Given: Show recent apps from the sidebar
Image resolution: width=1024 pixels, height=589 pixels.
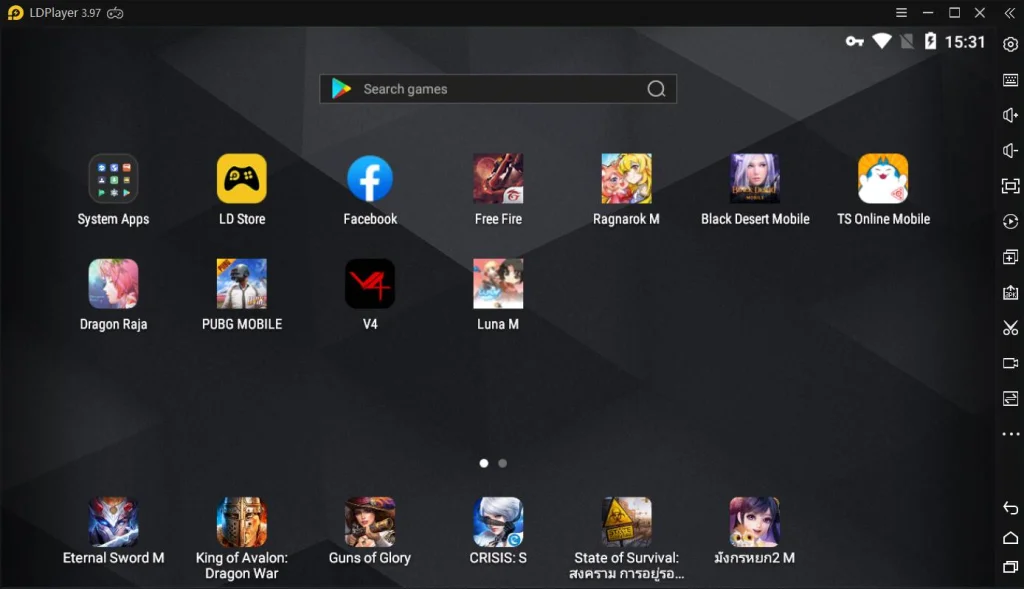Looking at the screenshot, I should (1010, 567).
